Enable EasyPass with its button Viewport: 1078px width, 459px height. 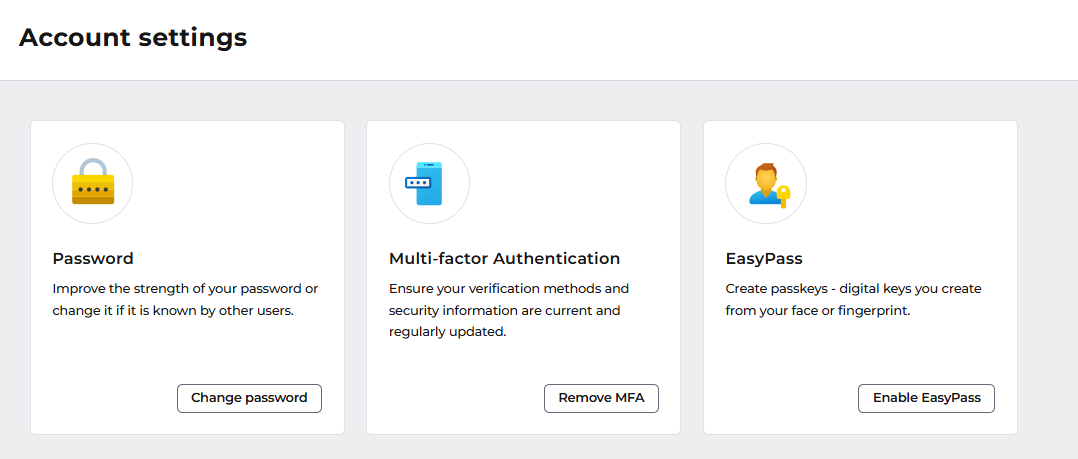[926, 398]
